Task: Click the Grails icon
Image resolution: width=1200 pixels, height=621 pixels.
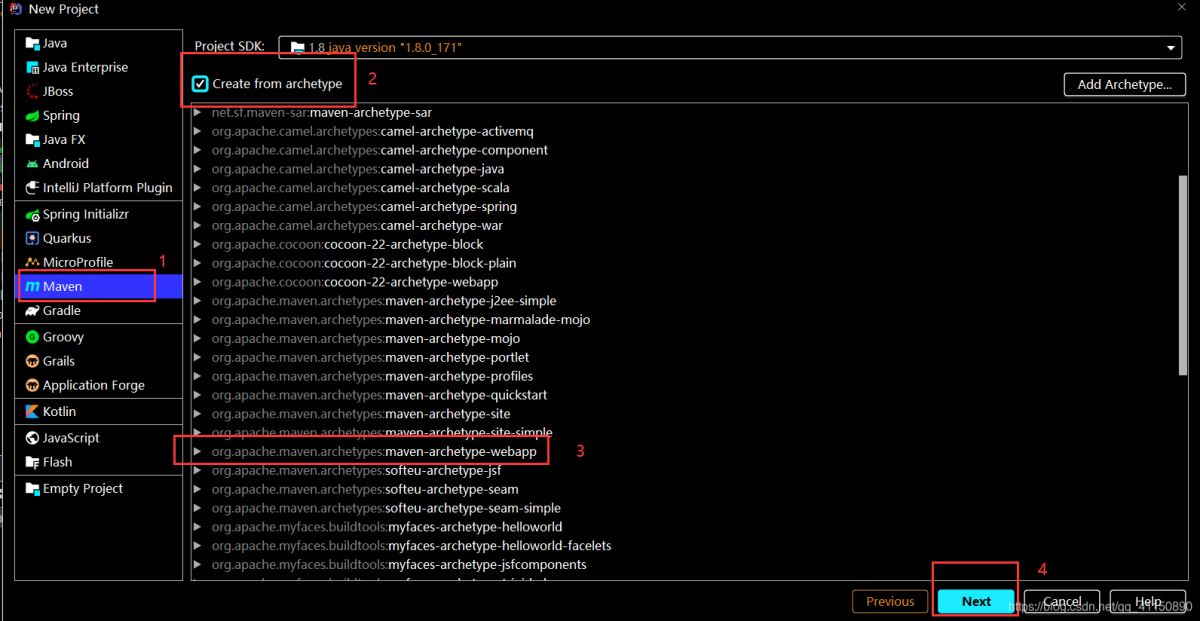Action: 32,361
